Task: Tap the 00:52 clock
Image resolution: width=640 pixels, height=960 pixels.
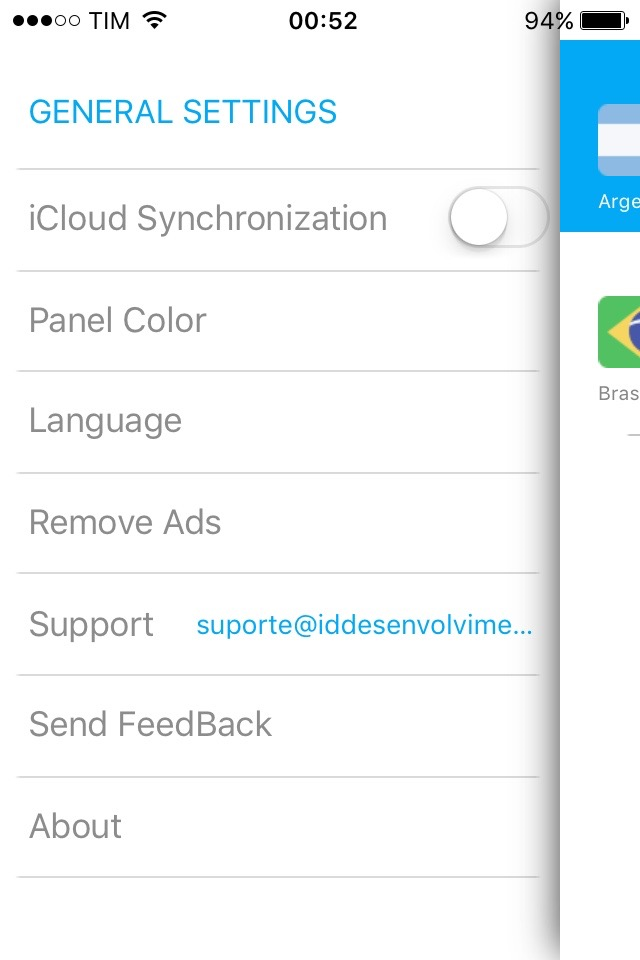Action: [323, 20]
